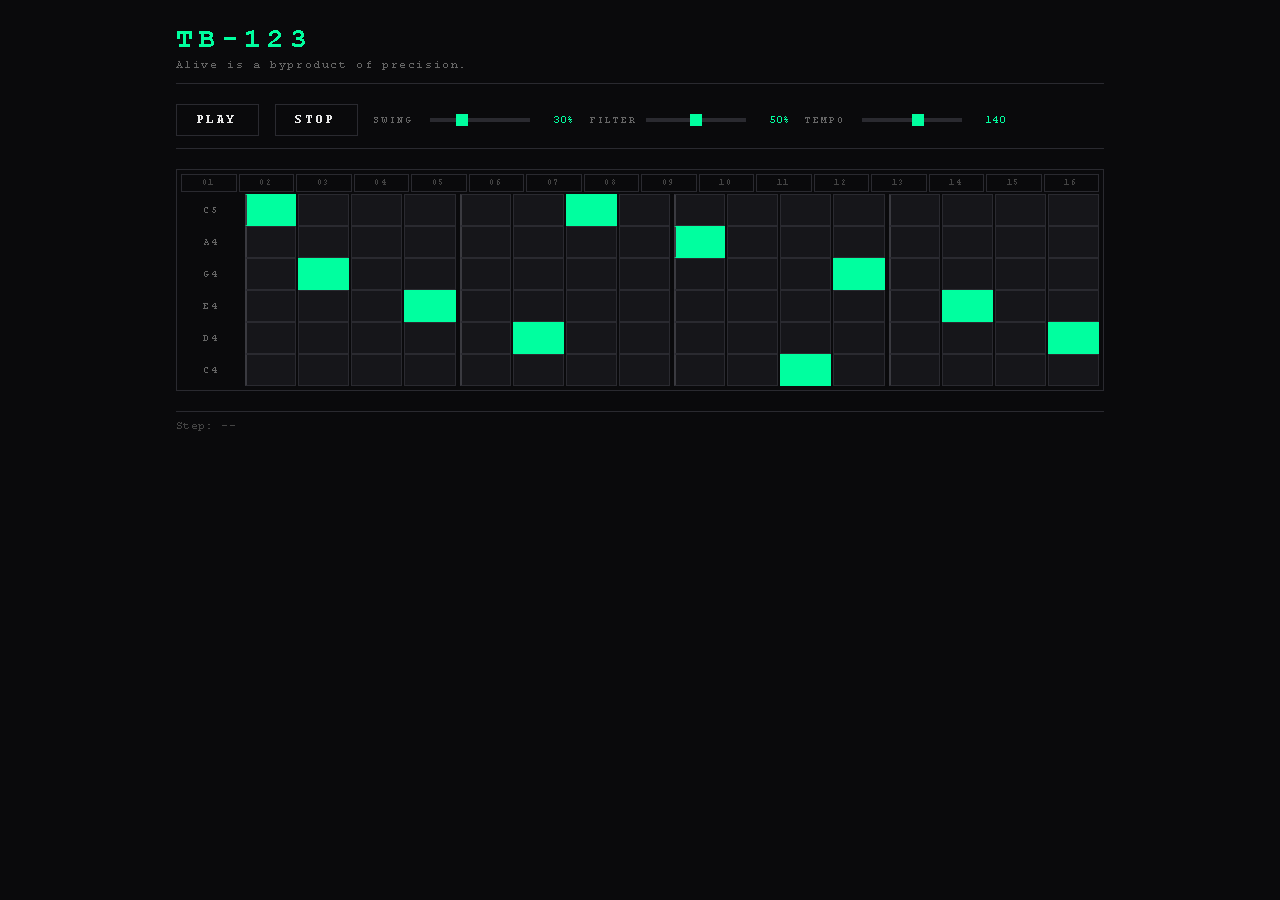The height and width of the screenshot is (900, 1280).
Task: Click the E4 row label
Action: 211,306
